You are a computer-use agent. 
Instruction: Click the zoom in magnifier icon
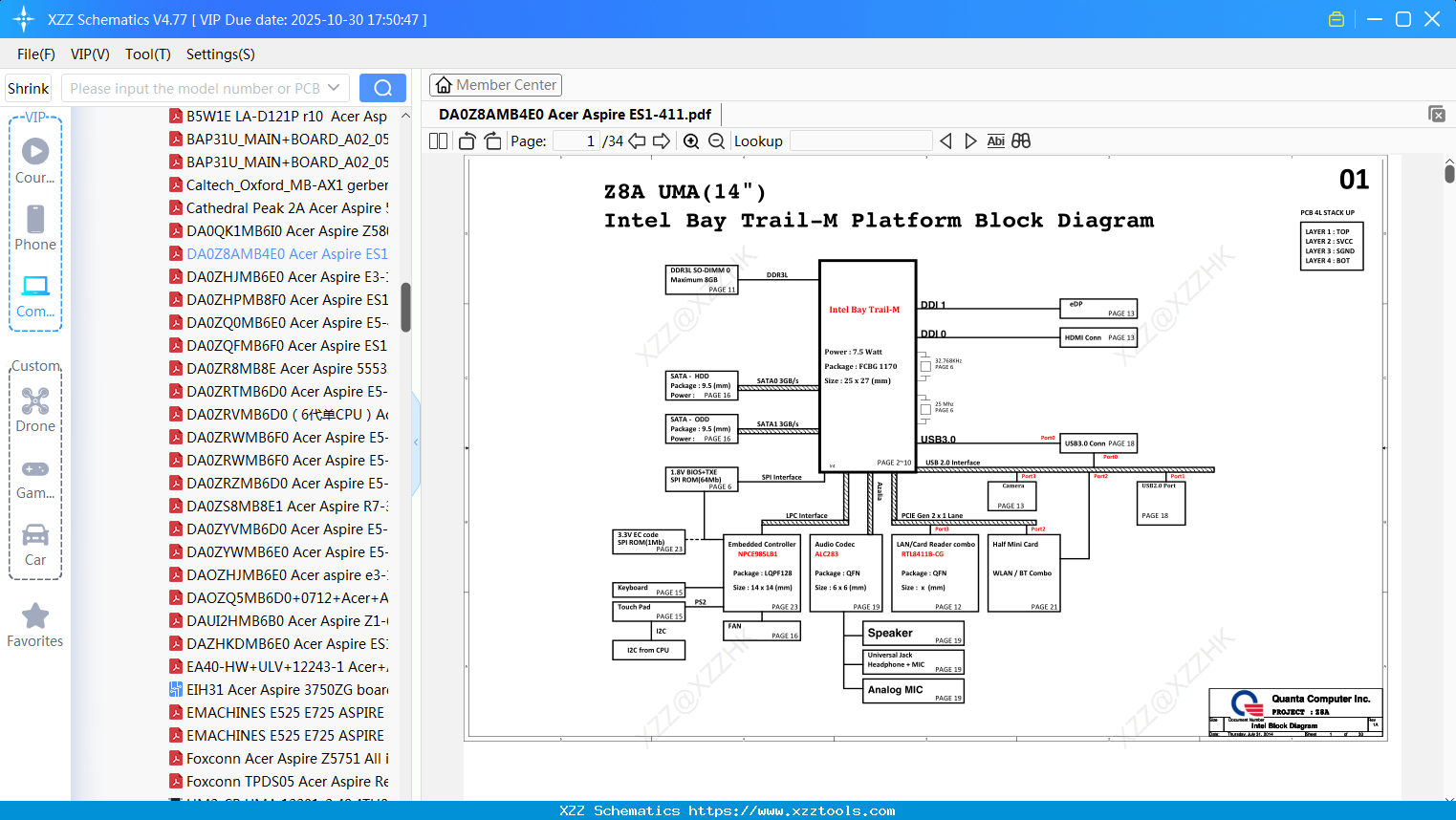[x=691, y=141]
